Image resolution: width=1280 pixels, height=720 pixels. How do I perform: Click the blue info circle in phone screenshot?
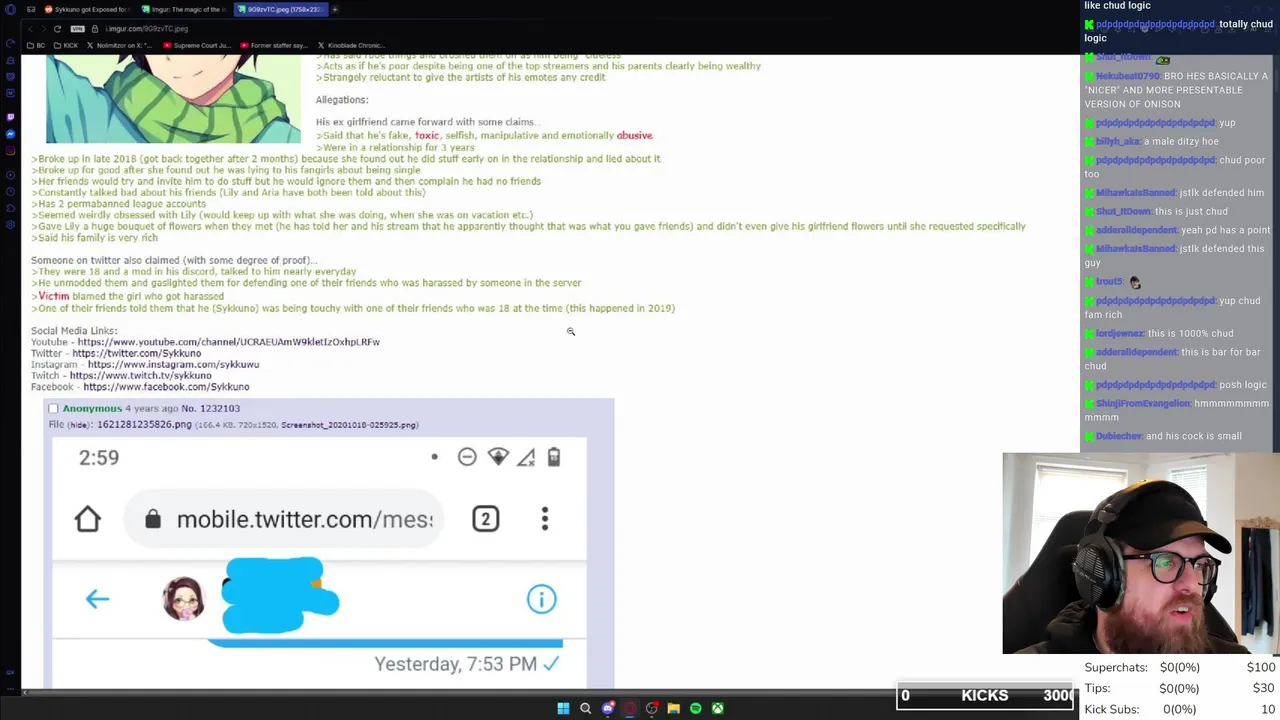point(541,599)
